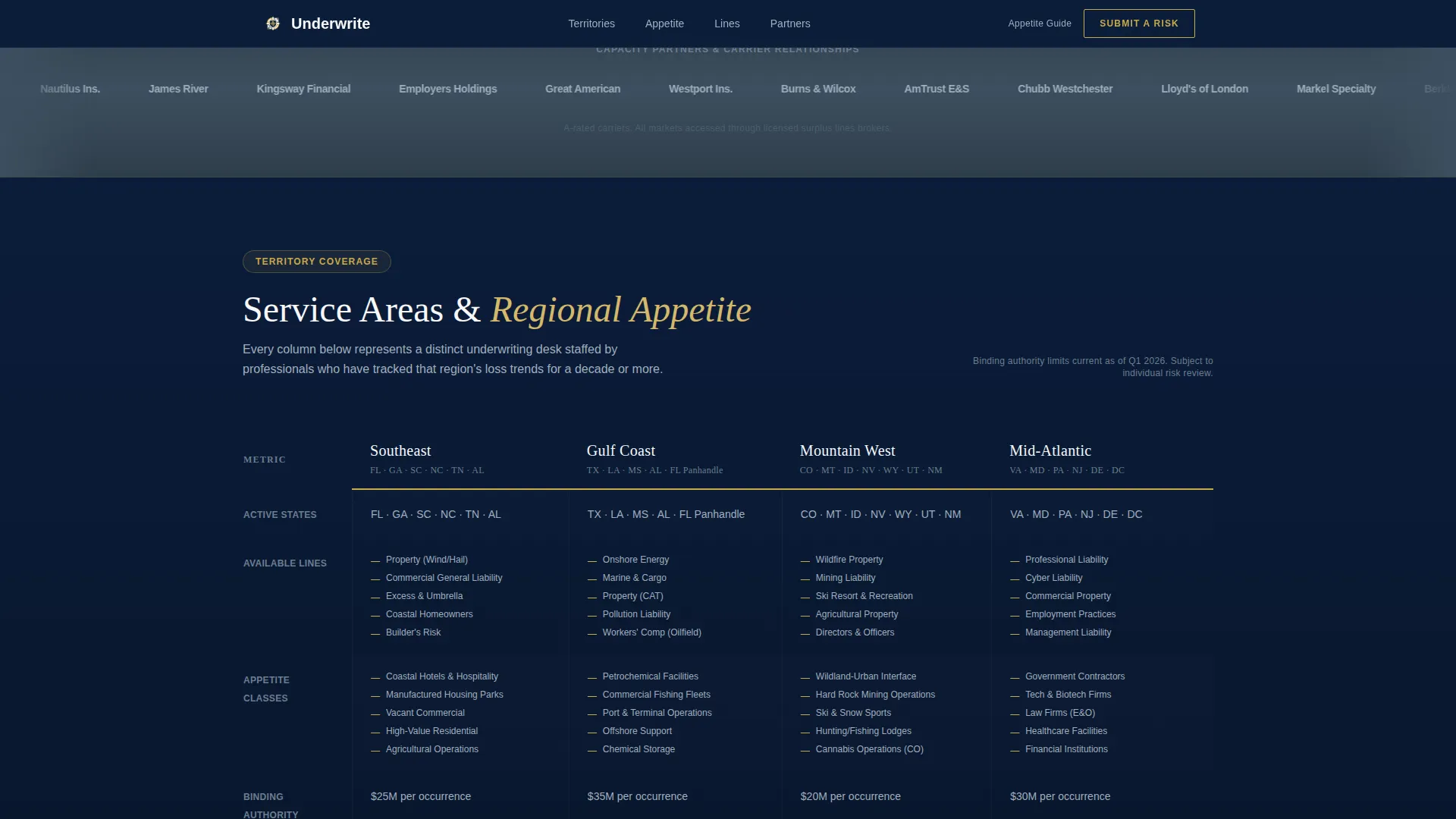Select Lloyd's of London carrier name

click(x=1204, y=89)
